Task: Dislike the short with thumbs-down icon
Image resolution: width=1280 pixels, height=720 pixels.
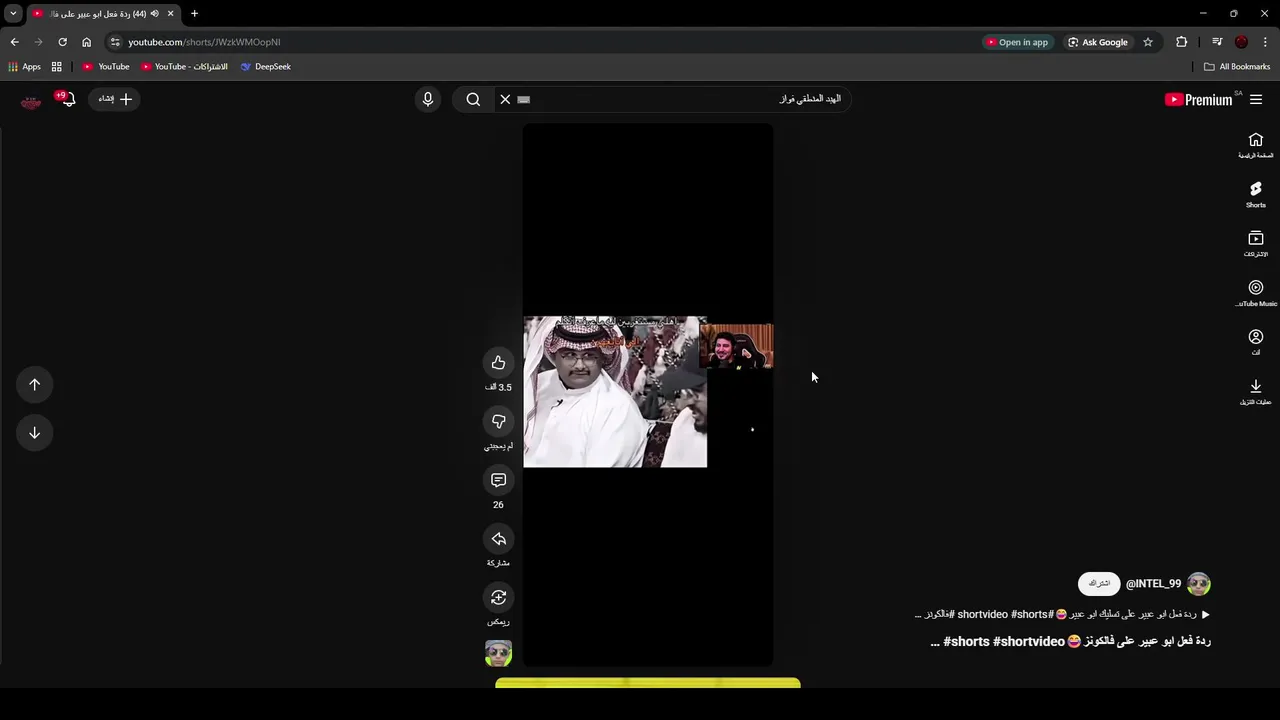Action: point(498,421)
